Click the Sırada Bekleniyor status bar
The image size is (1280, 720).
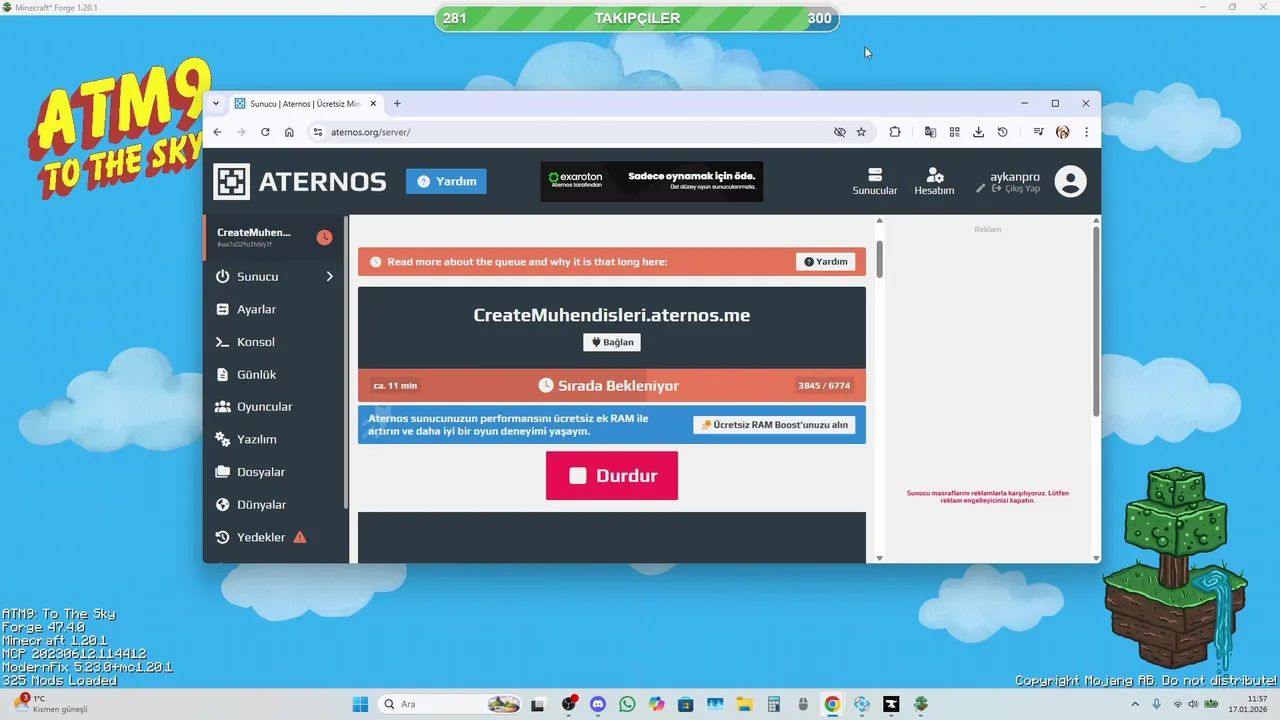coord(612,385)
